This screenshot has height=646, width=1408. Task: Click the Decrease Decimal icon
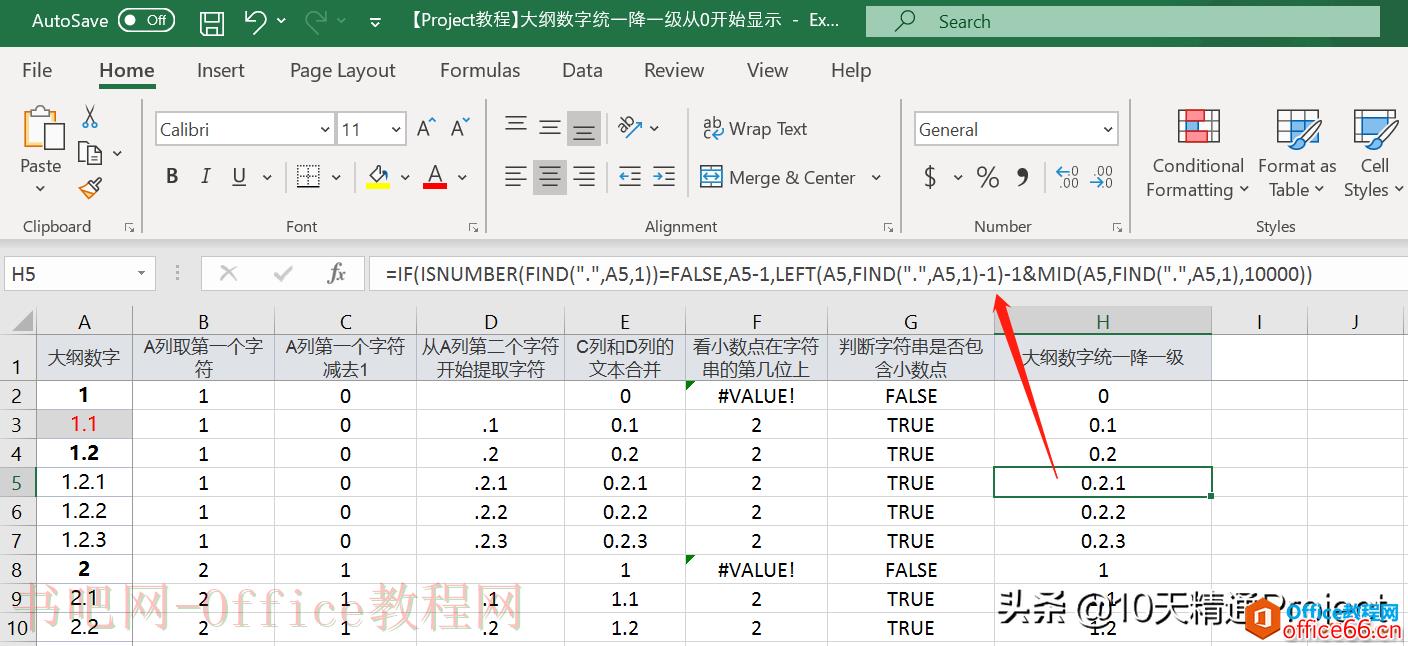(1102, 178)
